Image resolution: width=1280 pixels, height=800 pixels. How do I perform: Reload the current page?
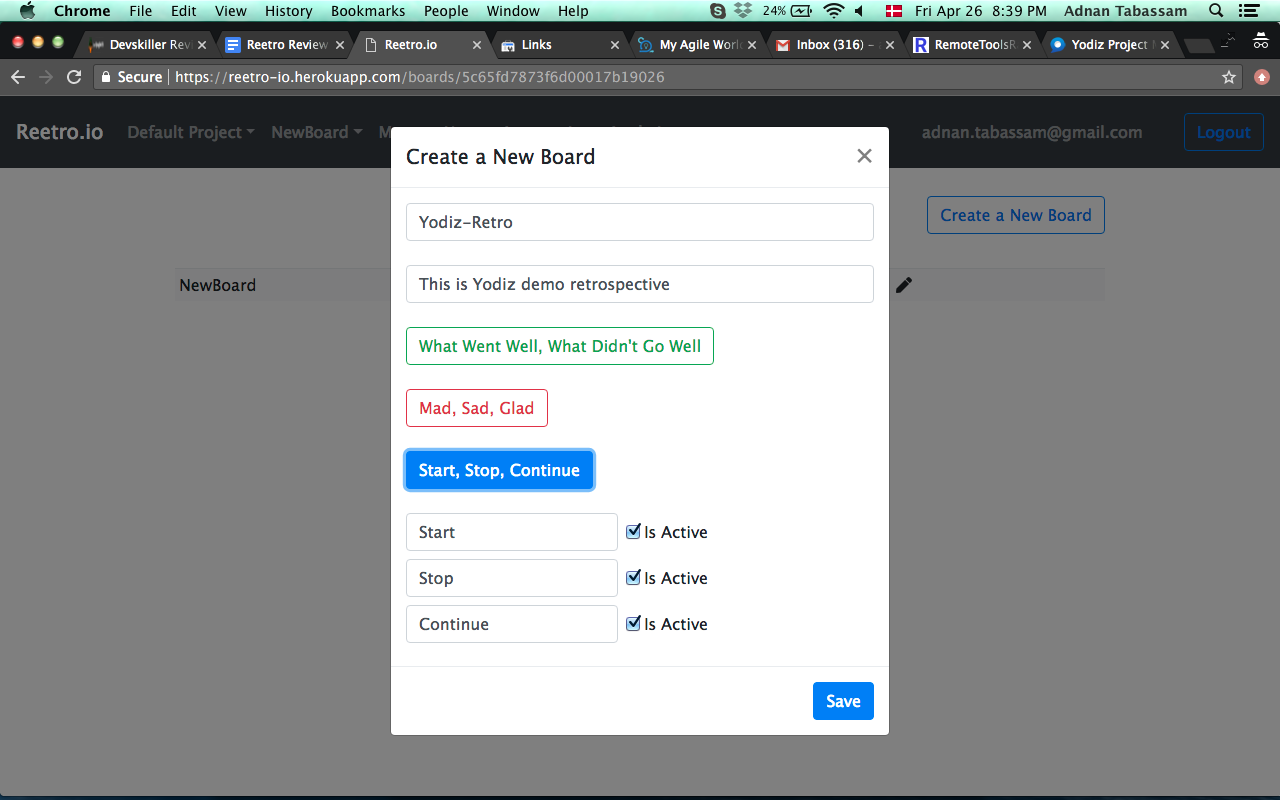(x=74, y=77)
